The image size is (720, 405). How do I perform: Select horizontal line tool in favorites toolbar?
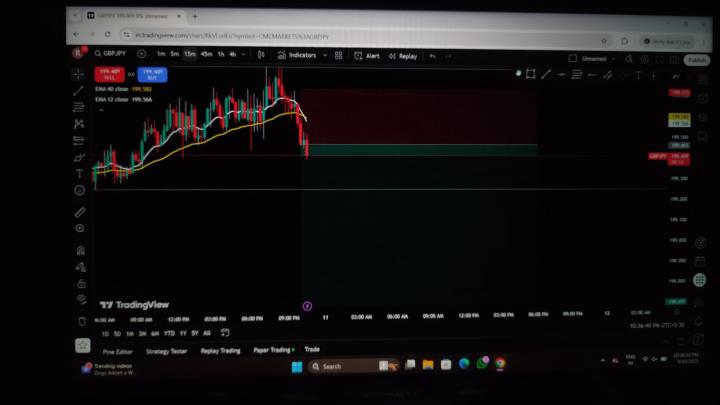[562, 74]
